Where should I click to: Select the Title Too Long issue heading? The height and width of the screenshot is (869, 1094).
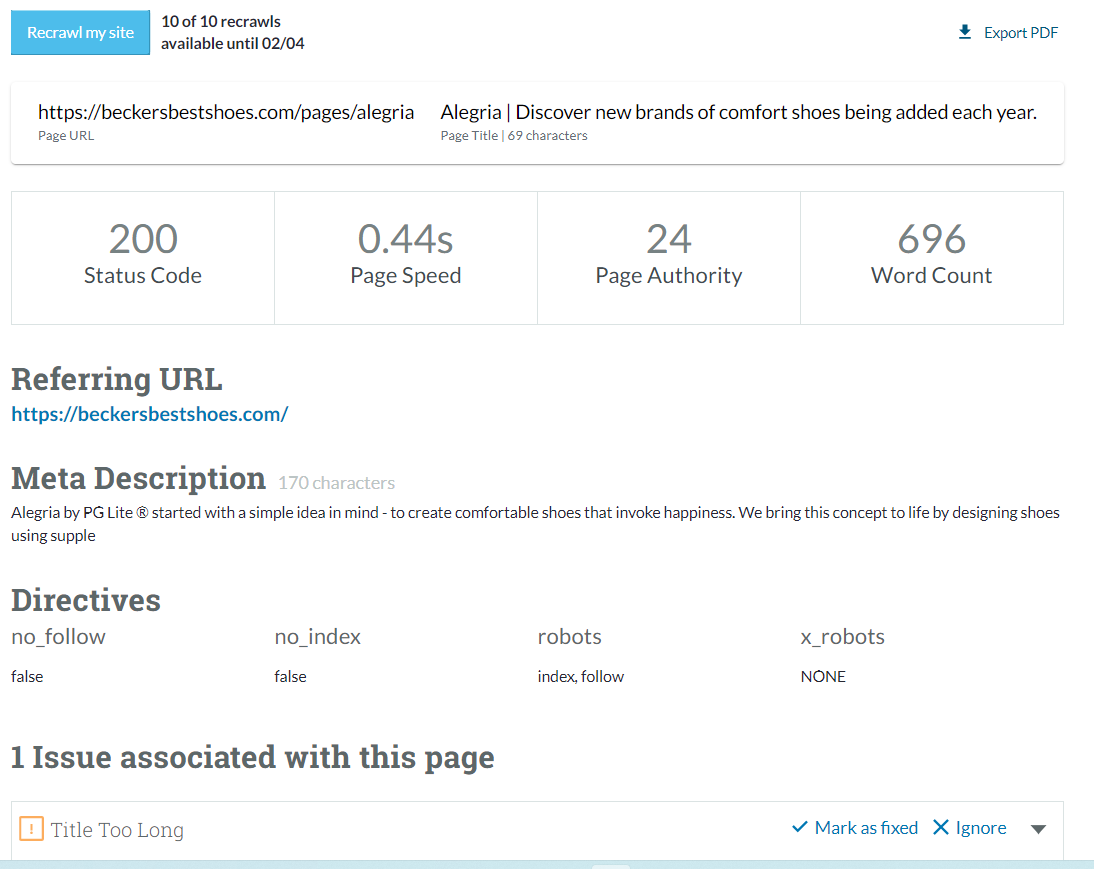pos(117,830)
